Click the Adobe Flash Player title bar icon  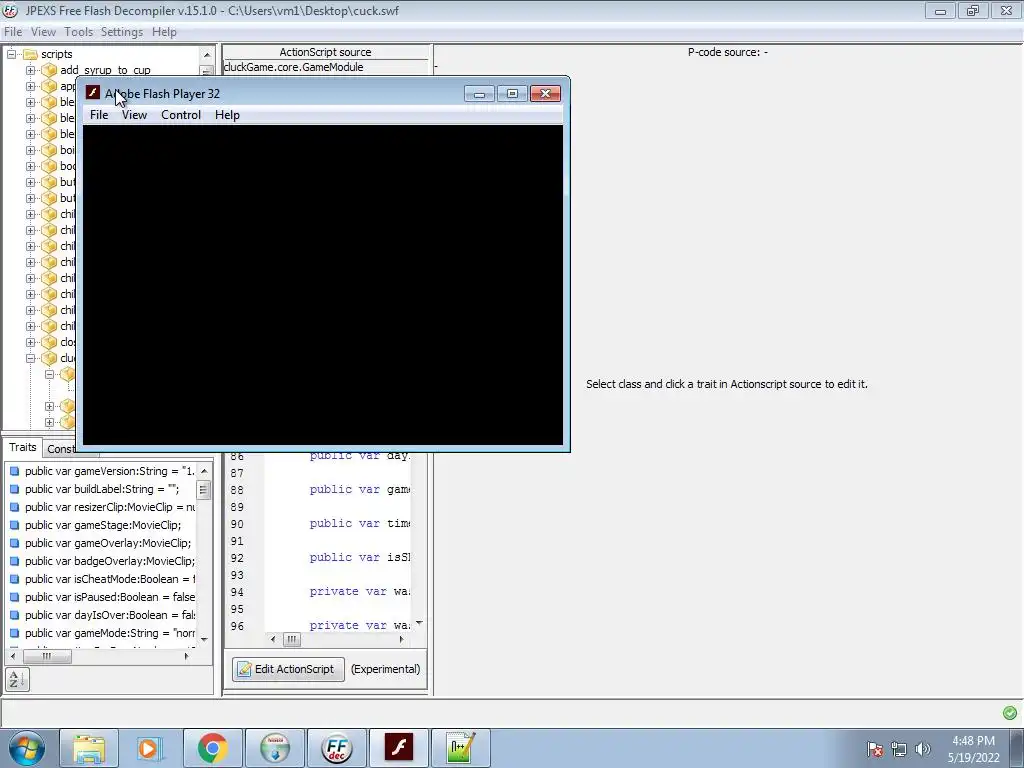click(93, 93)
